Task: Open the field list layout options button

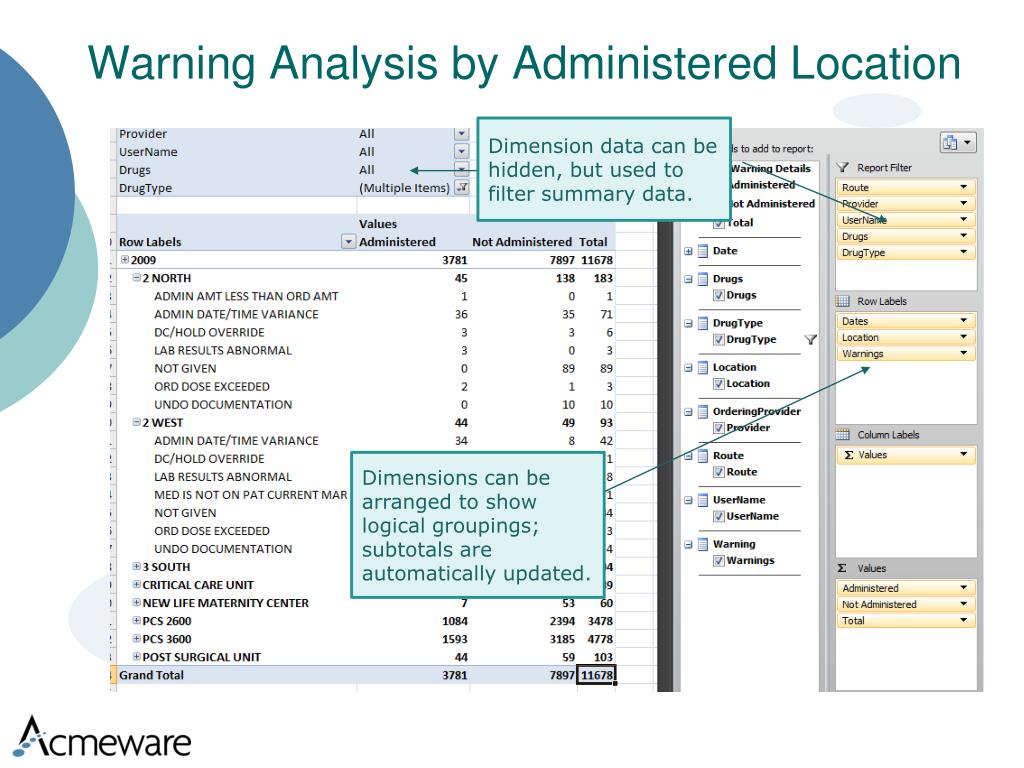Action: (x=958, y=142)
